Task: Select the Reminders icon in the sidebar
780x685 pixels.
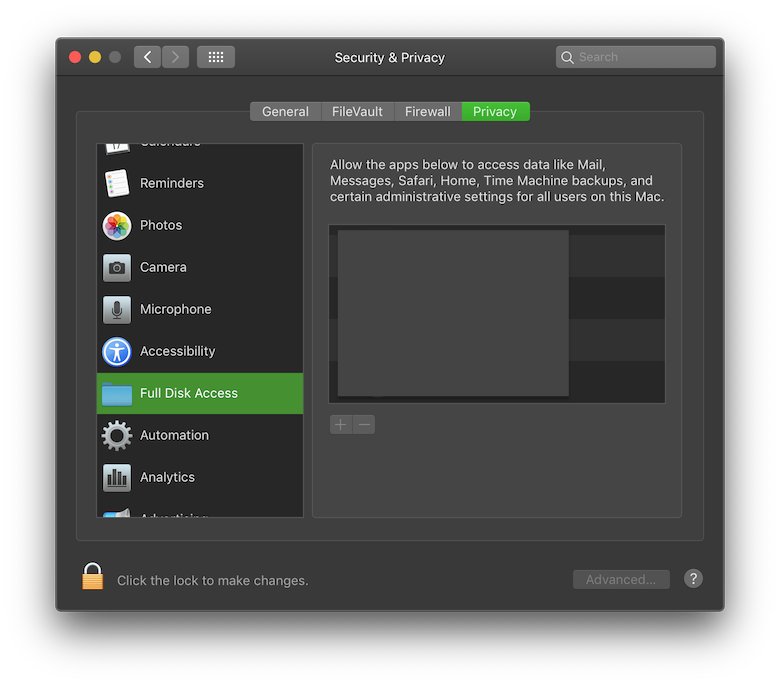Action: [117, 183]
